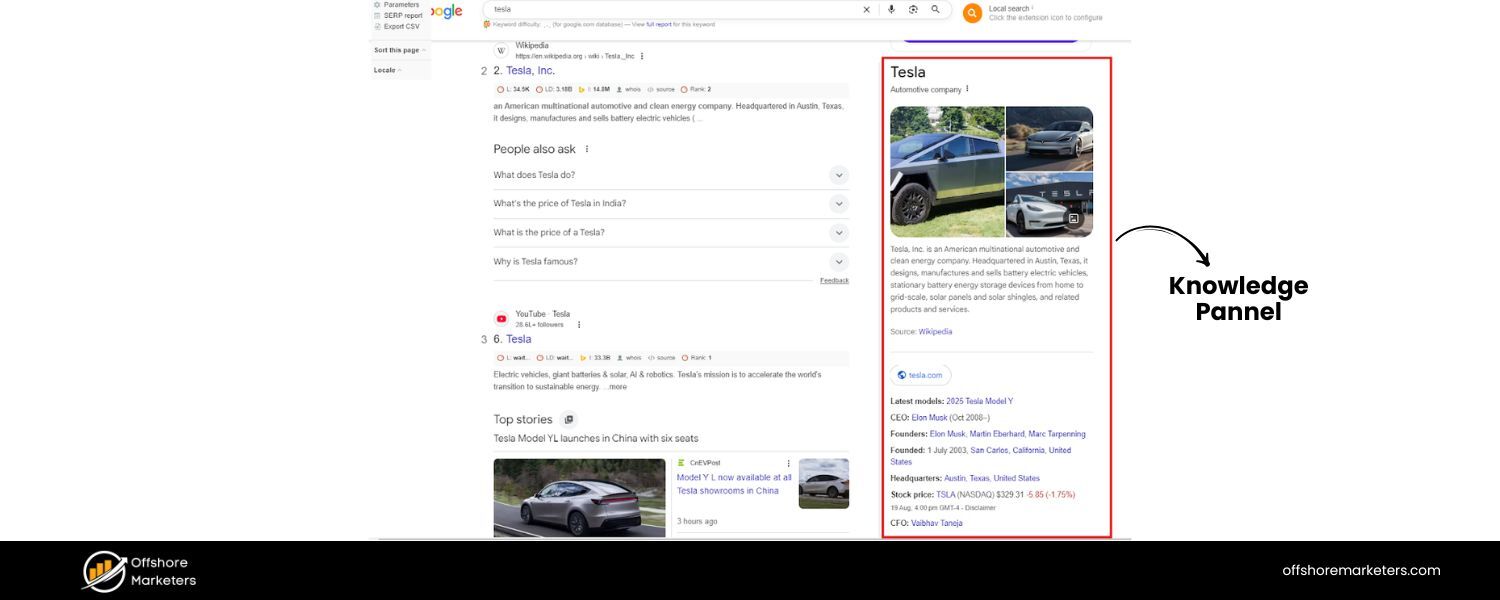
Task: Click the Top stories copy icon
Action: point(568,420)
